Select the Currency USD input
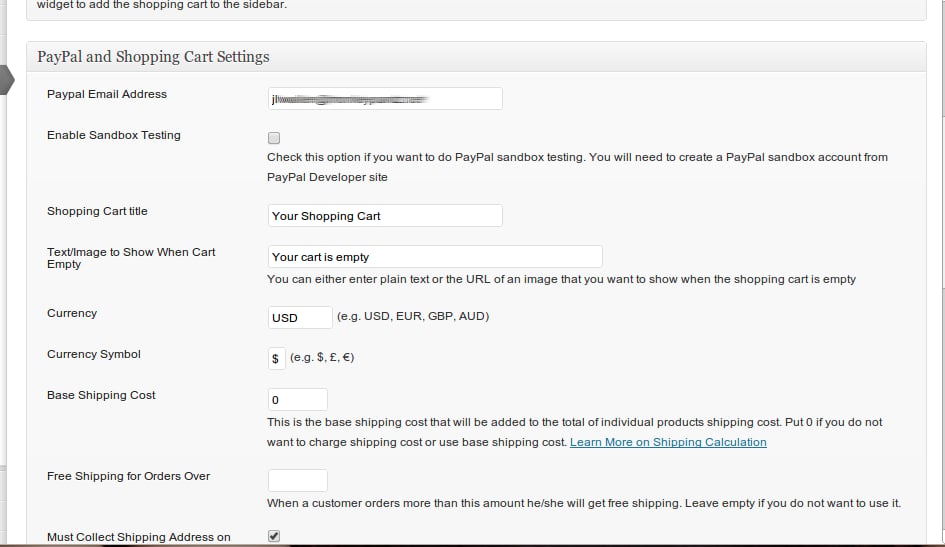Image resolution: width=945 pixels, height=547 pixels. (x=300, y=317)
